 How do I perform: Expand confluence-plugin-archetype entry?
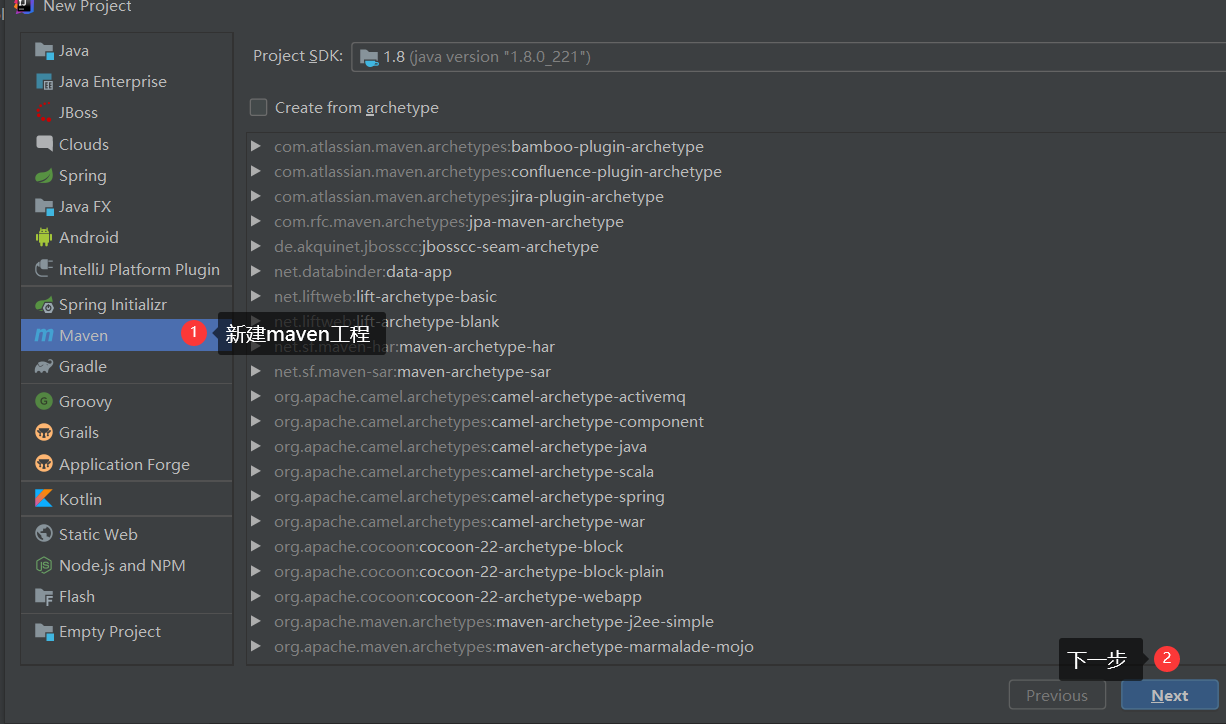(256, 171)
